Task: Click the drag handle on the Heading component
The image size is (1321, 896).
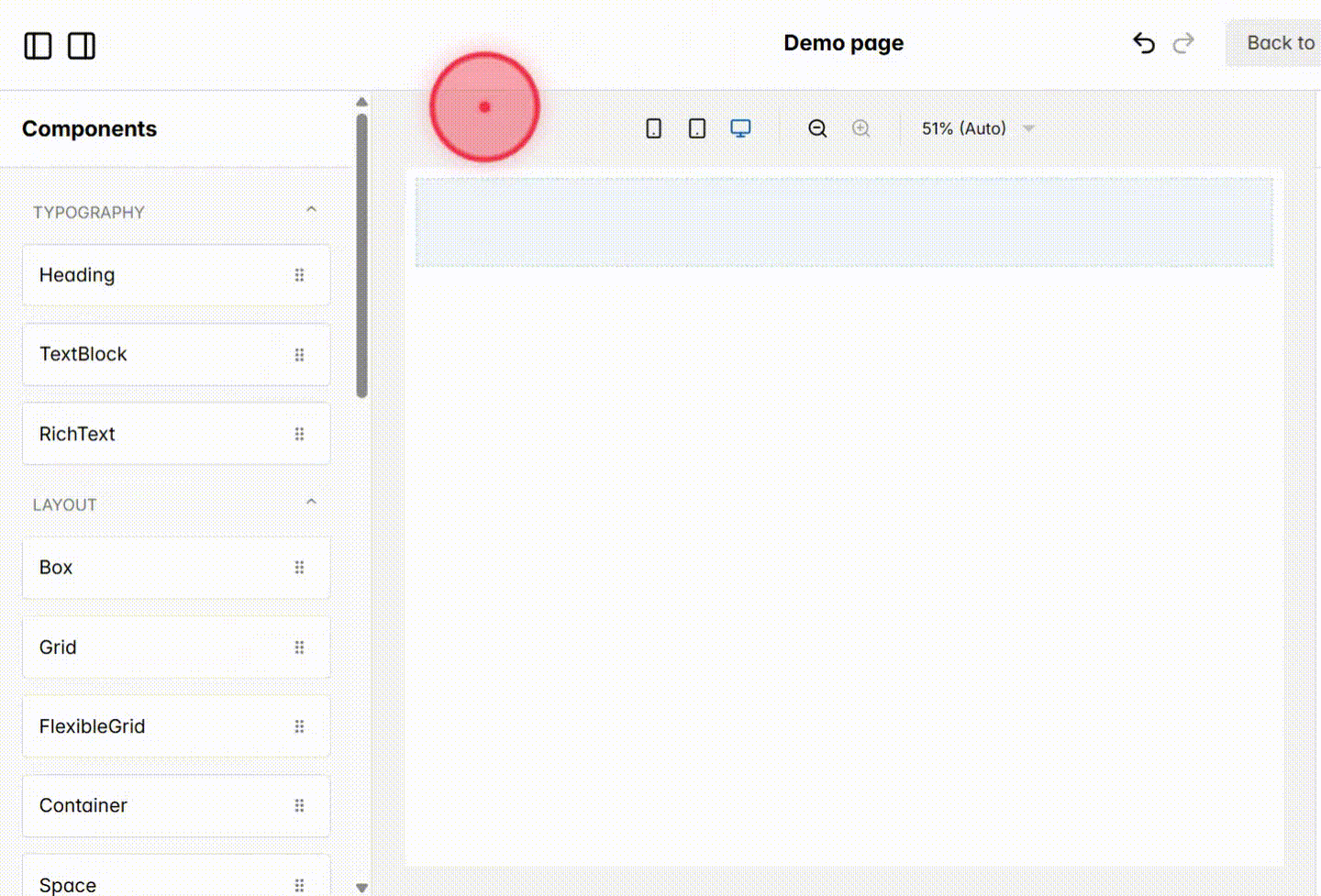Action: tap(299, 275)
